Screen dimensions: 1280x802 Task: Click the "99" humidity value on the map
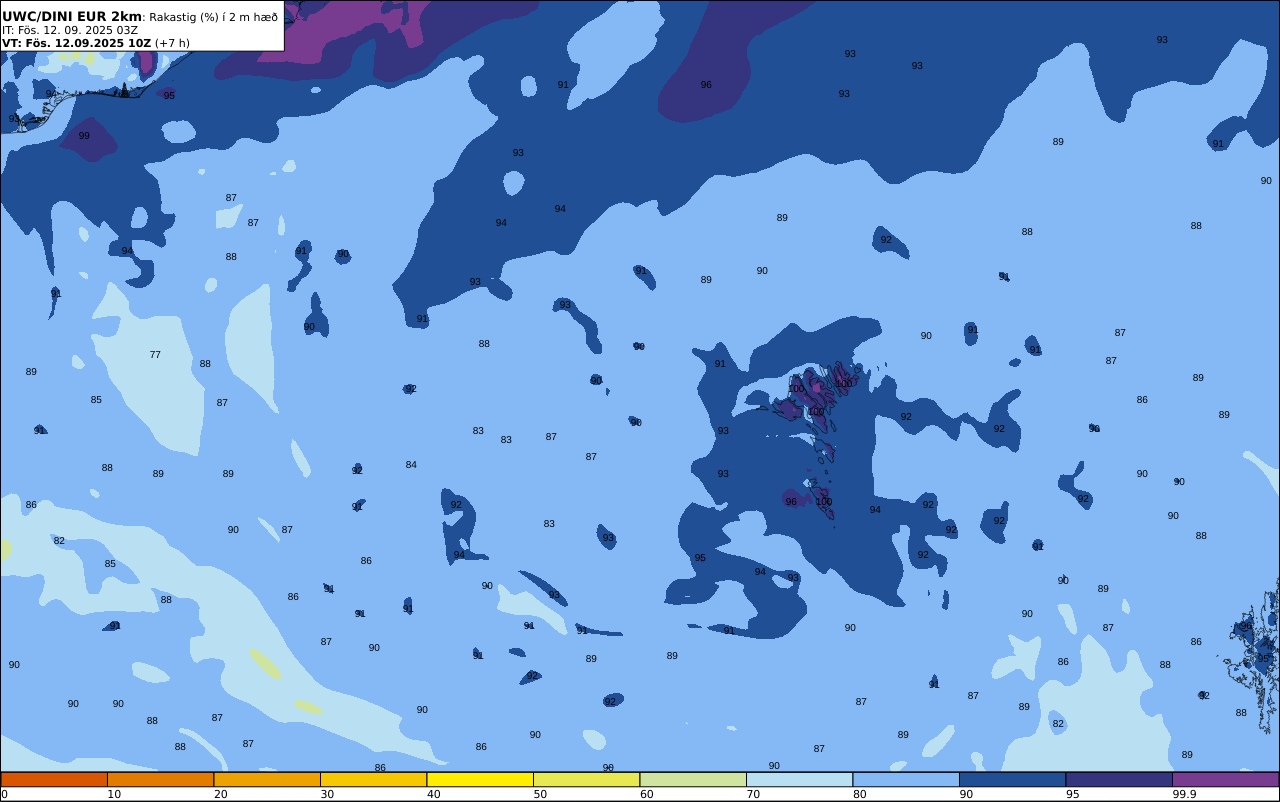[84, 136]
